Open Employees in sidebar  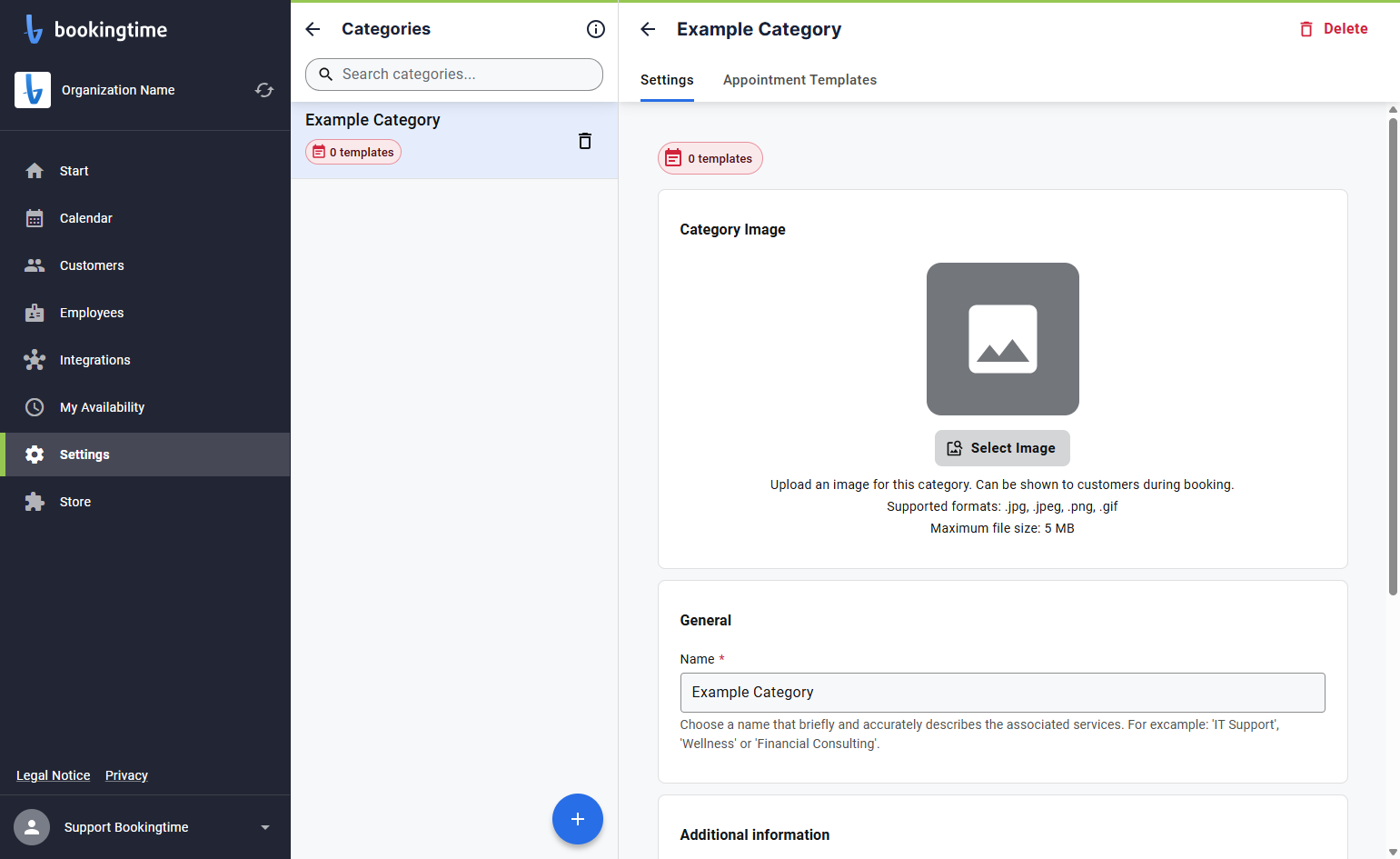145,313
